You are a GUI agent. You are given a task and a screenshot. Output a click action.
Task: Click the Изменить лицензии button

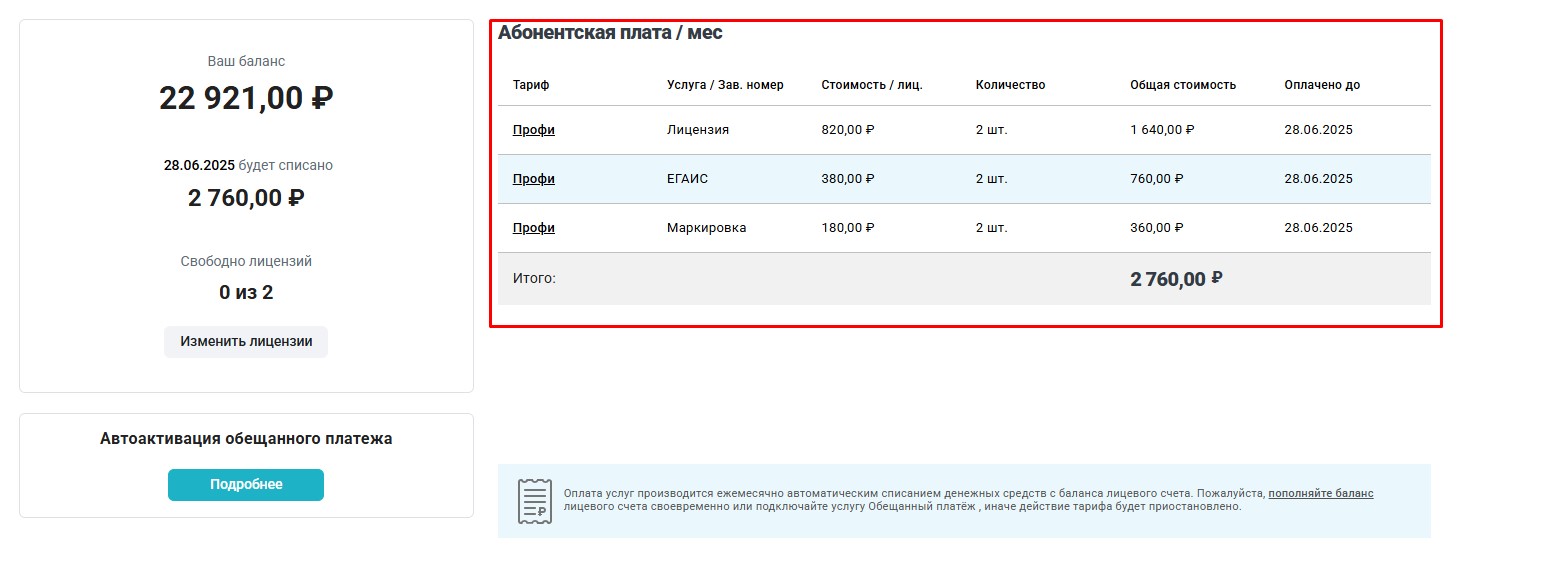(246, 341)
